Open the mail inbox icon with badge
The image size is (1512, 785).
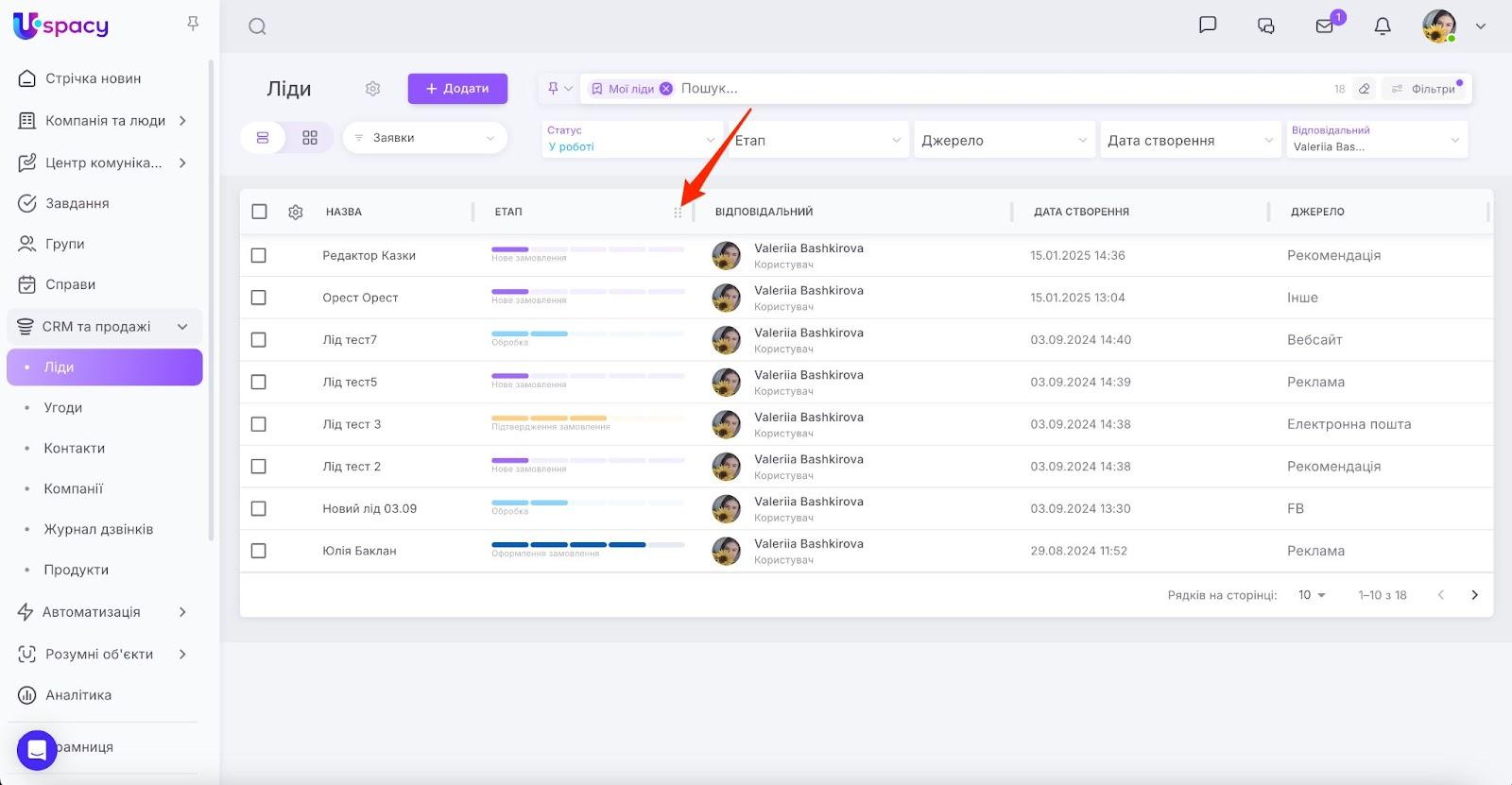click(x=1325, y=26)
